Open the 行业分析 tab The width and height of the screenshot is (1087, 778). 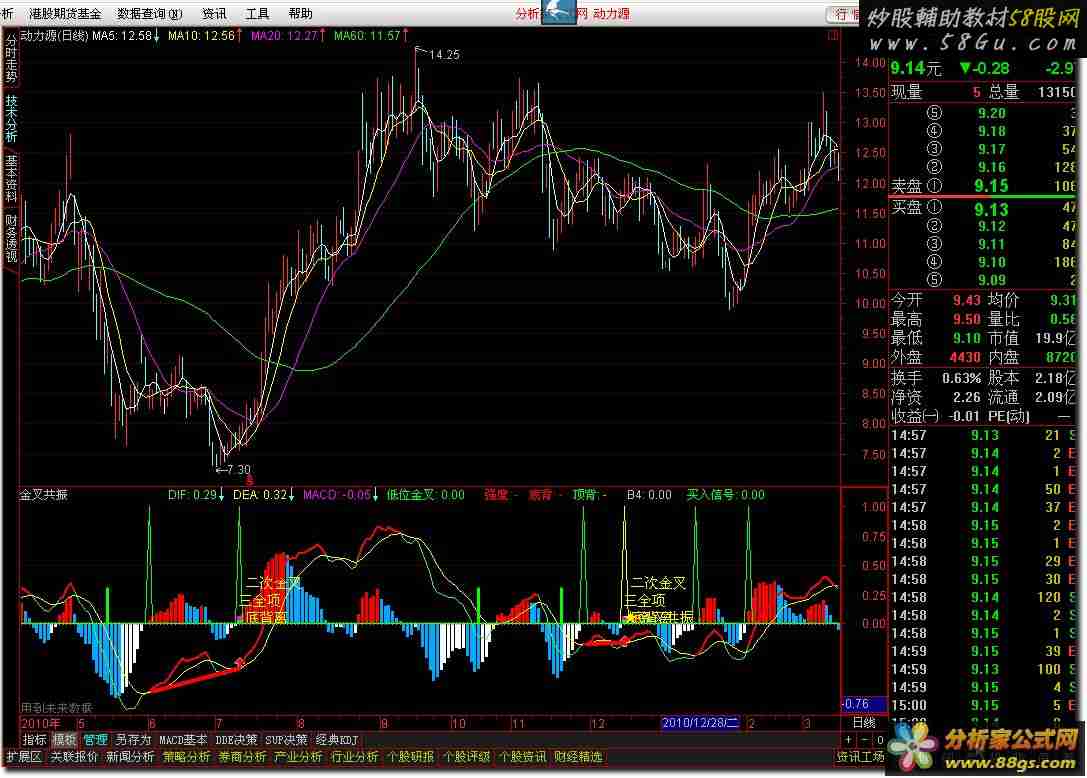[x=355, y=757]
